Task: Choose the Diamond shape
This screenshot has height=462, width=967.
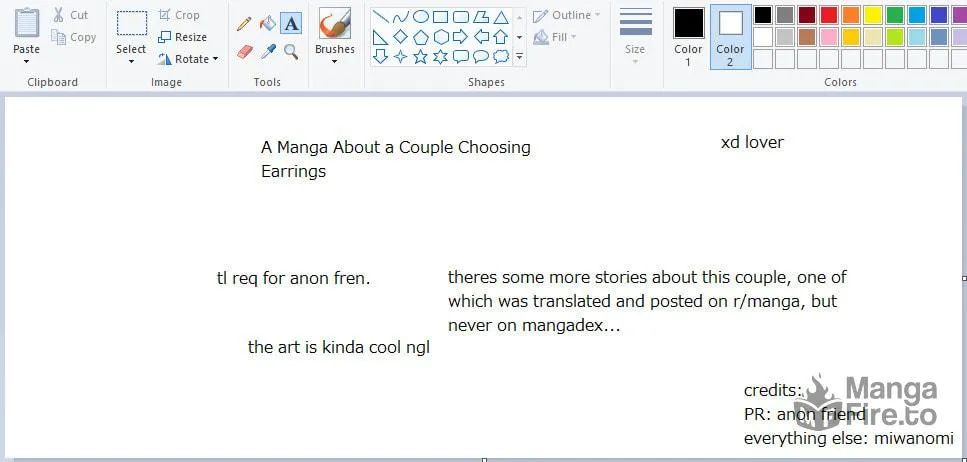Action: click(401, 37)
